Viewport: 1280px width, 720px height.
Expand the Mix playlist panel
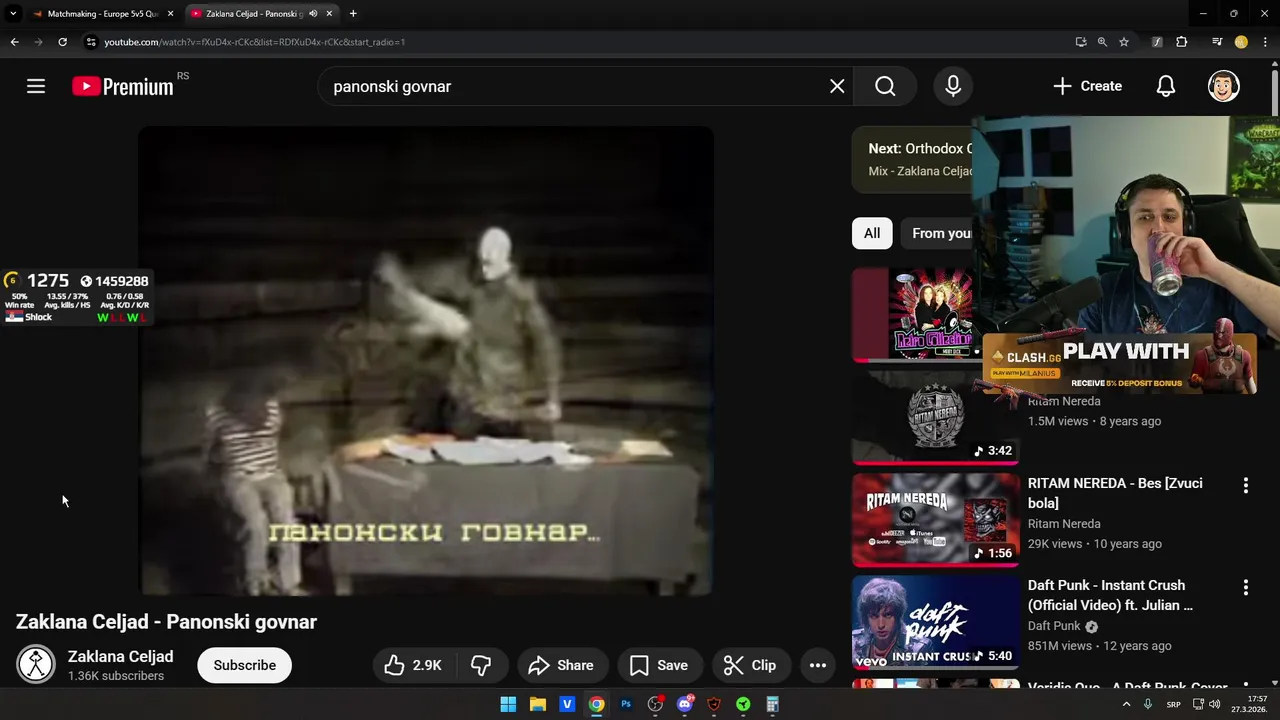(912, 159)
